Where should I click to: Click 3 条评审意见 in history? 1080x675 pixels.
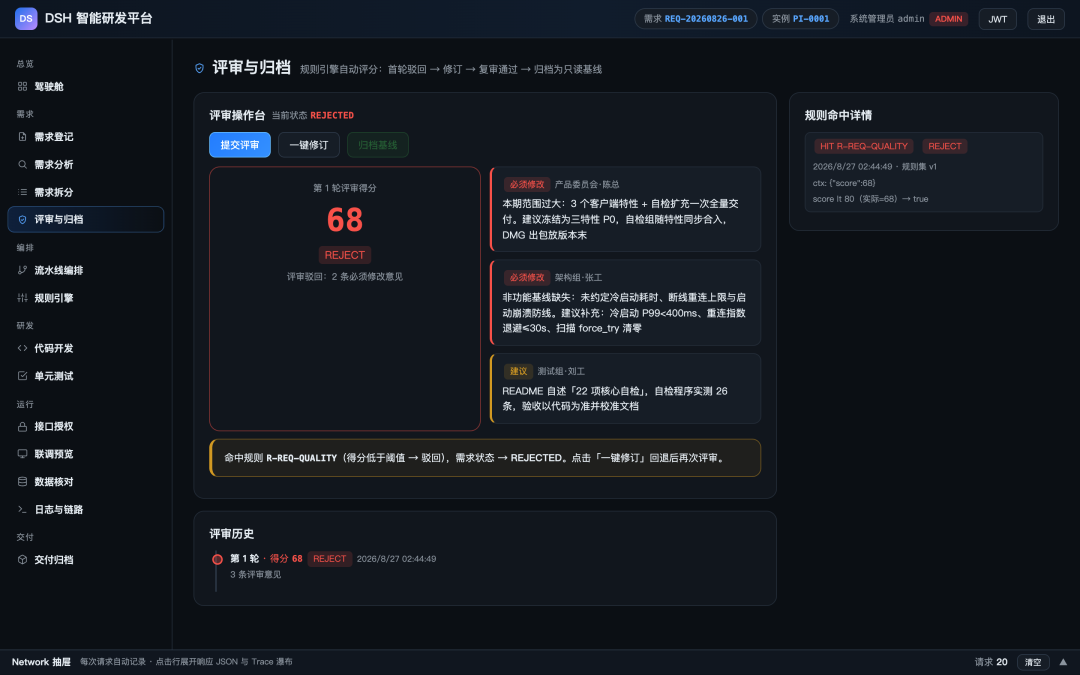coord(256,574)
